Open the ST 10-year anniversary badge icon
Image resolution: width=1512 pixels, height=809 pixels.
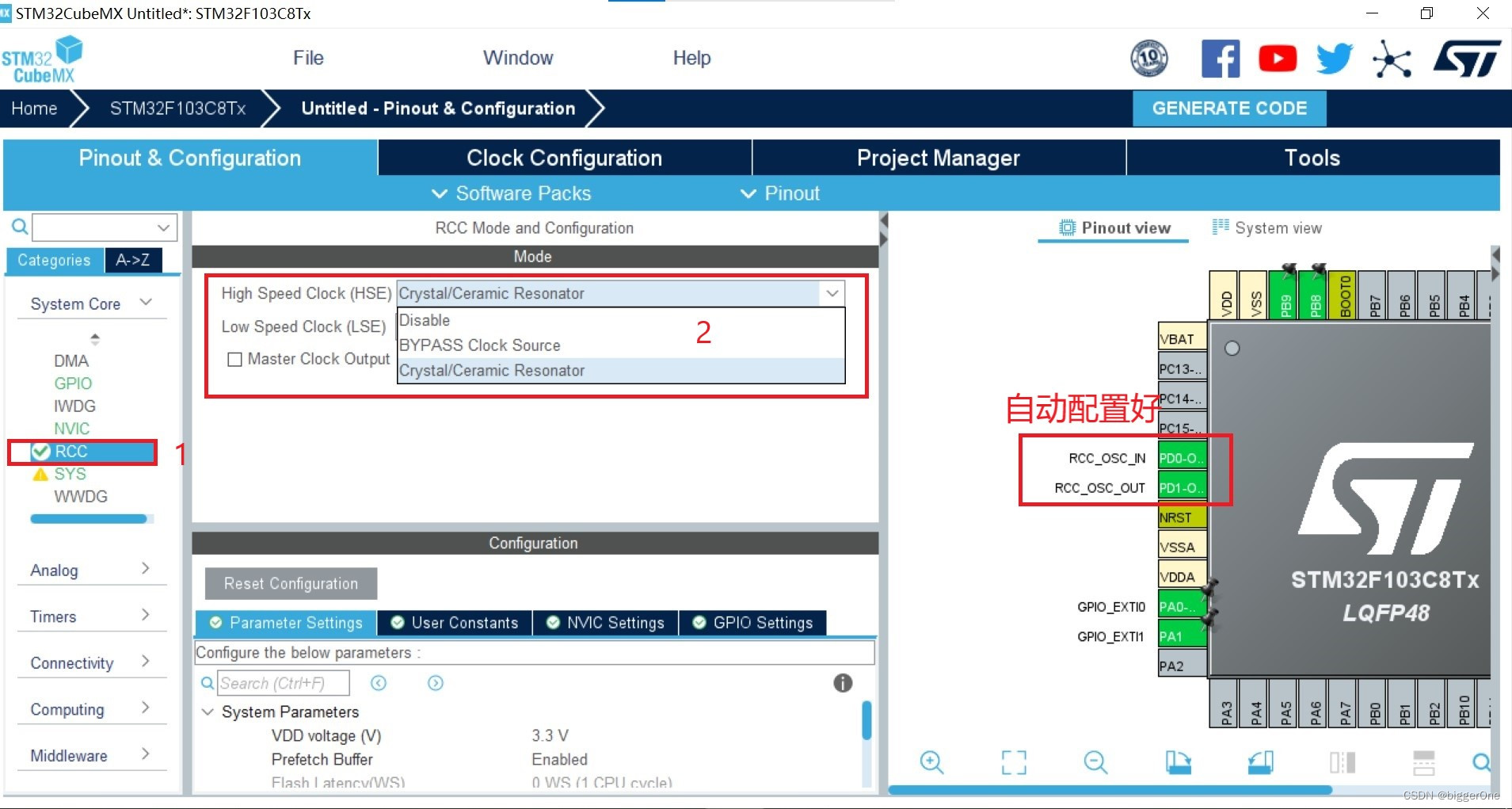coord(1148,58)
